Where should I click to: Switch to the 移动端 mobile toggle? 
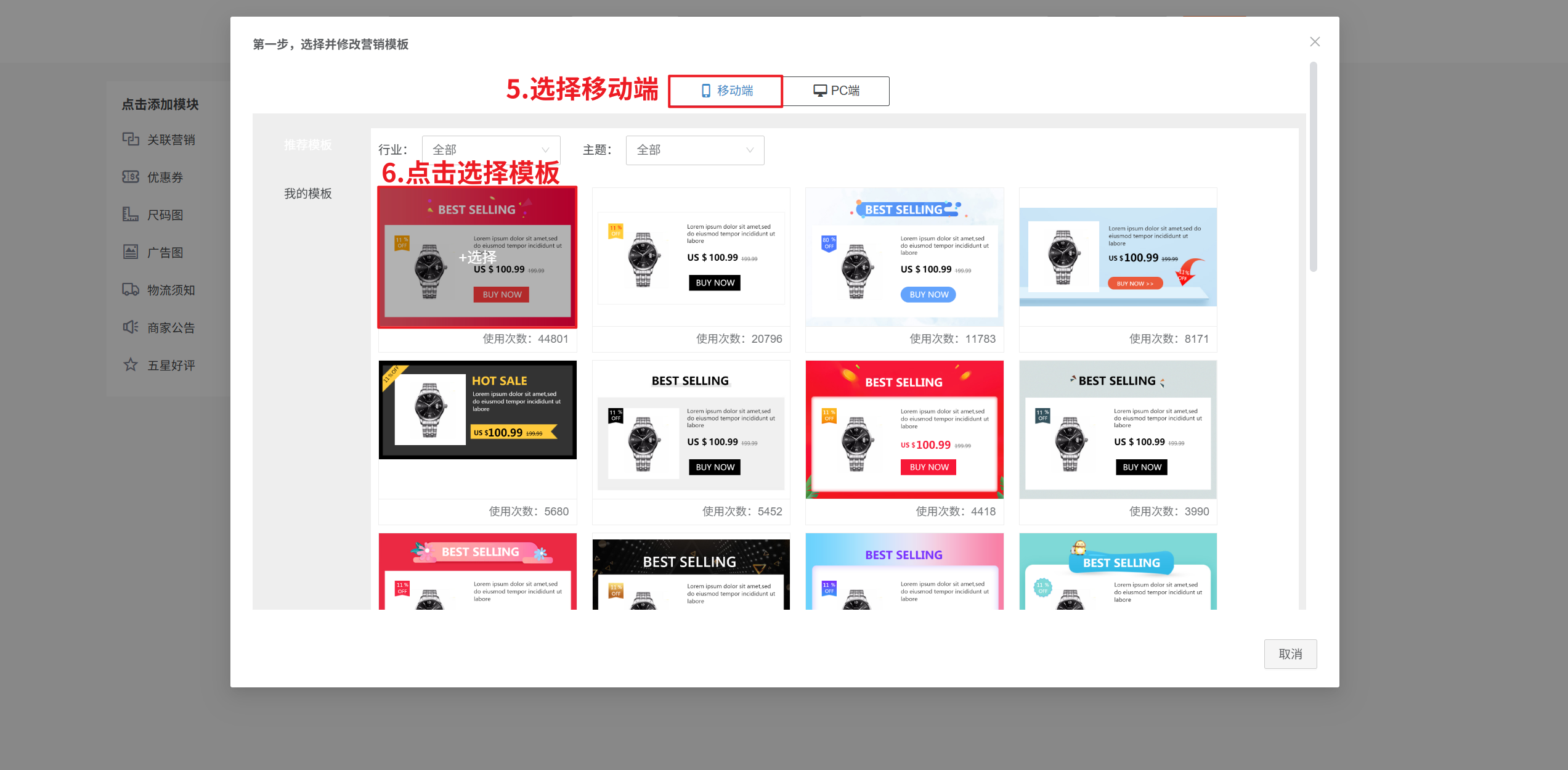point(726,91)
